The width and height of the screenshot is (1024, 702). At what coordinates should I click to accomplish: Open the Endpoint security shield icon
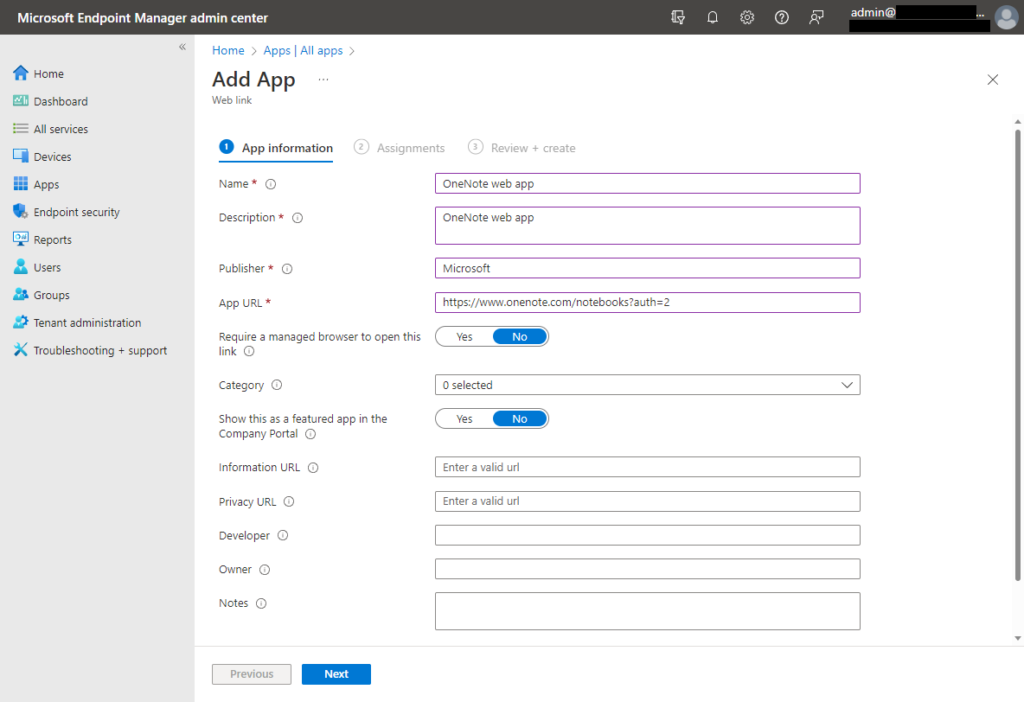[x=21, y=212]
